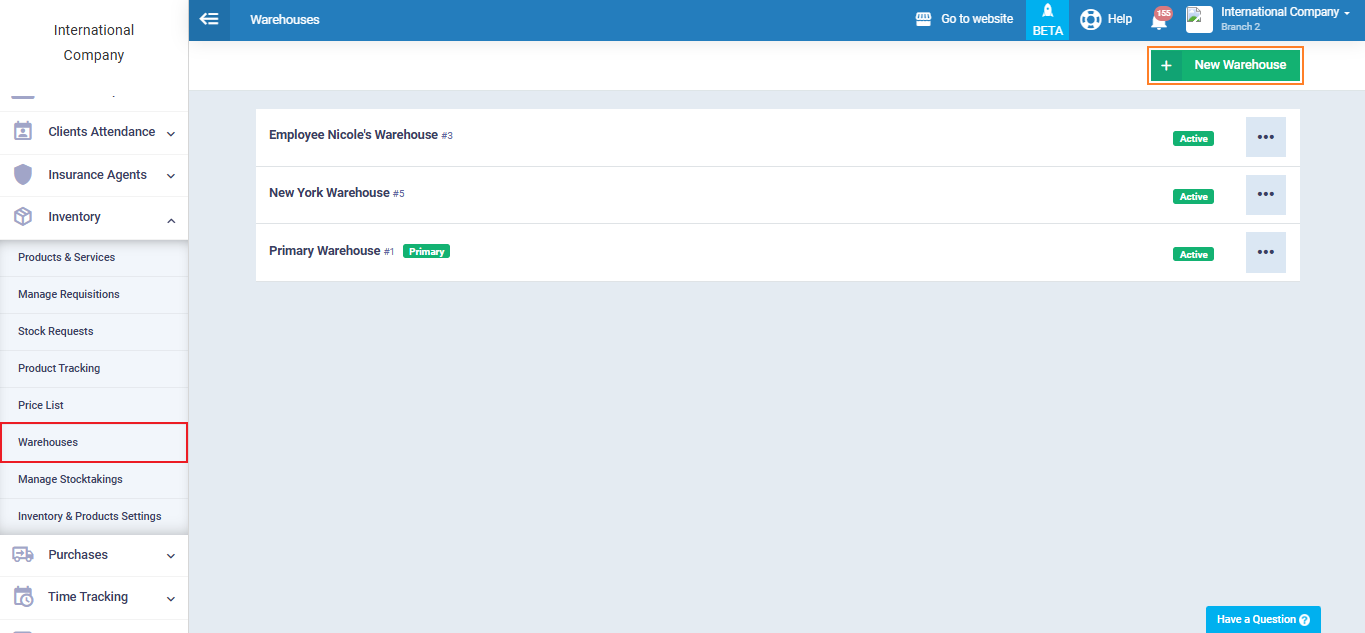This screenshot has height=633, width=1365.
Task: Open the Products & Services menu item
Action: tap(66, 257)
